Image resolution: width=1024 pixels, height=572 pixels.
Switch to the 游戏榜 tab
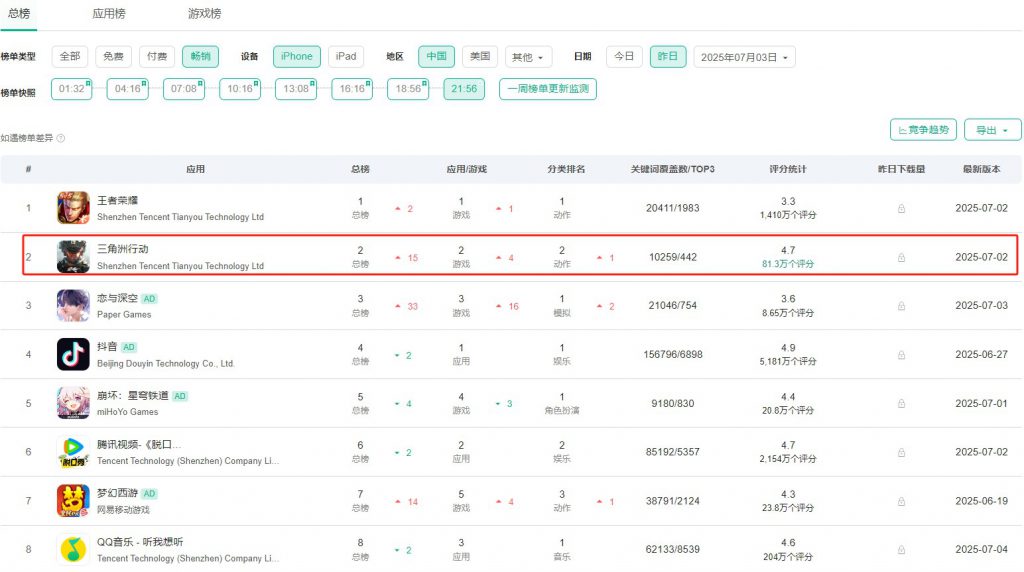[204, 14]
